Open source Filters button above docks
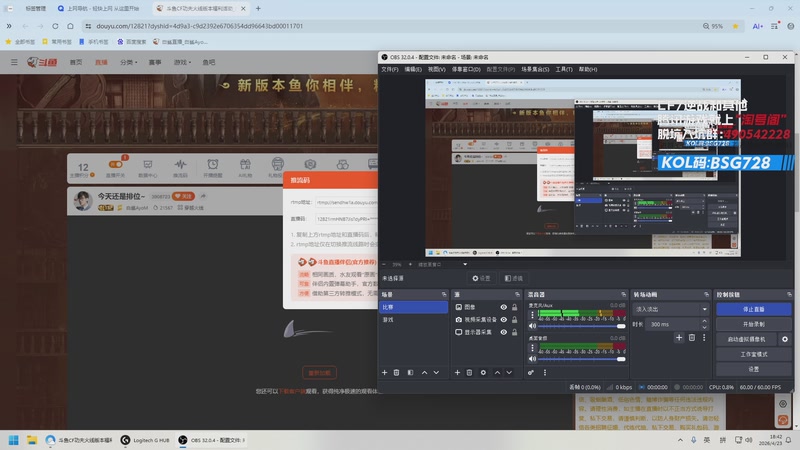Screen dimensions: 800x450 pos(514,279)
